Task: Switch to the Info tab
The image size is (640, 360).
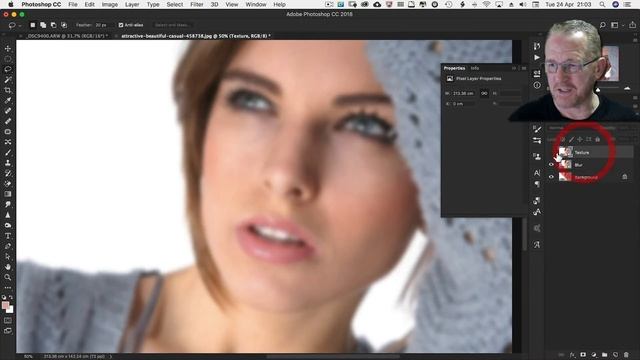Action: click(474, 68)
